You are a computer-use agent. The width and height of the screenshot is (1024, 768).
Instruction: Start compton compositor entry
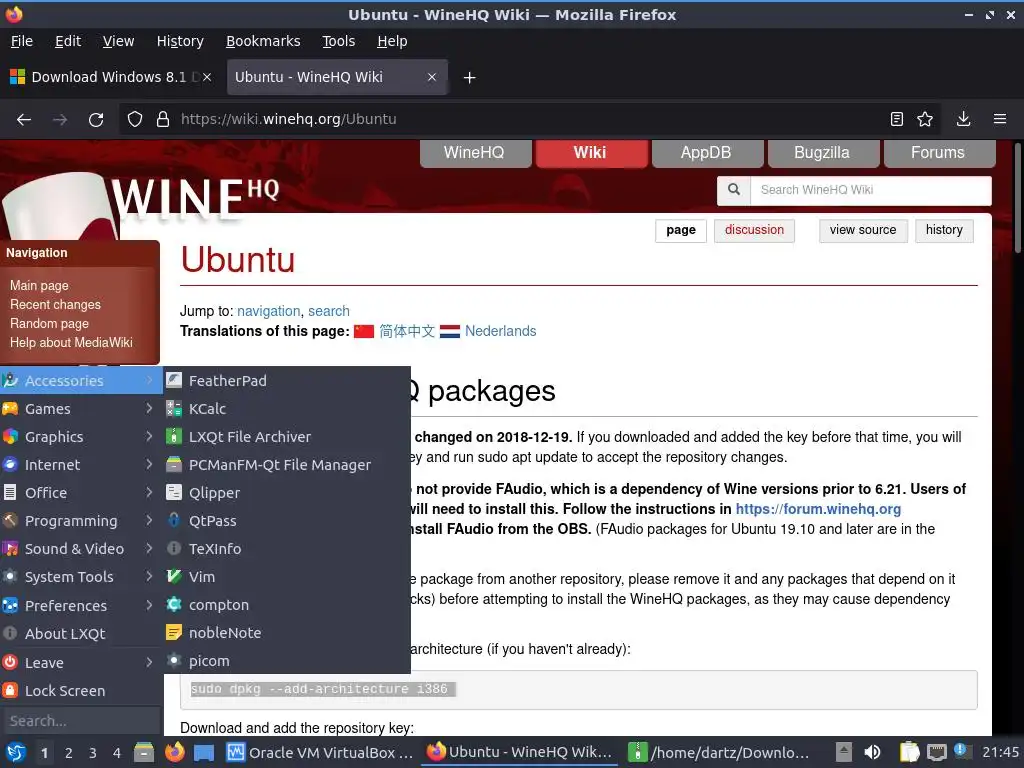(287, 605)
